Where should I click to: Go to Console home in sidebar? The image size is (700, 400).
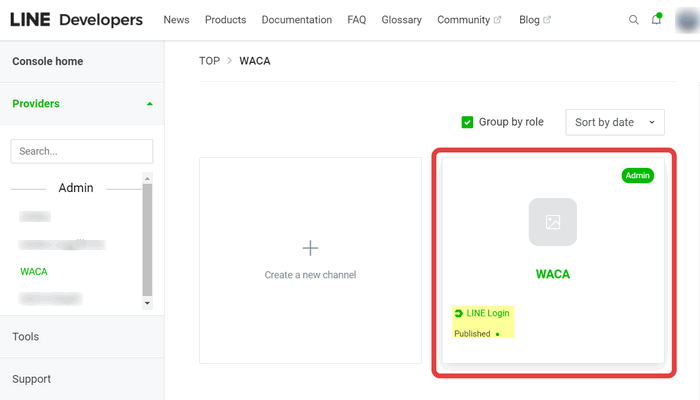(48, 61)
